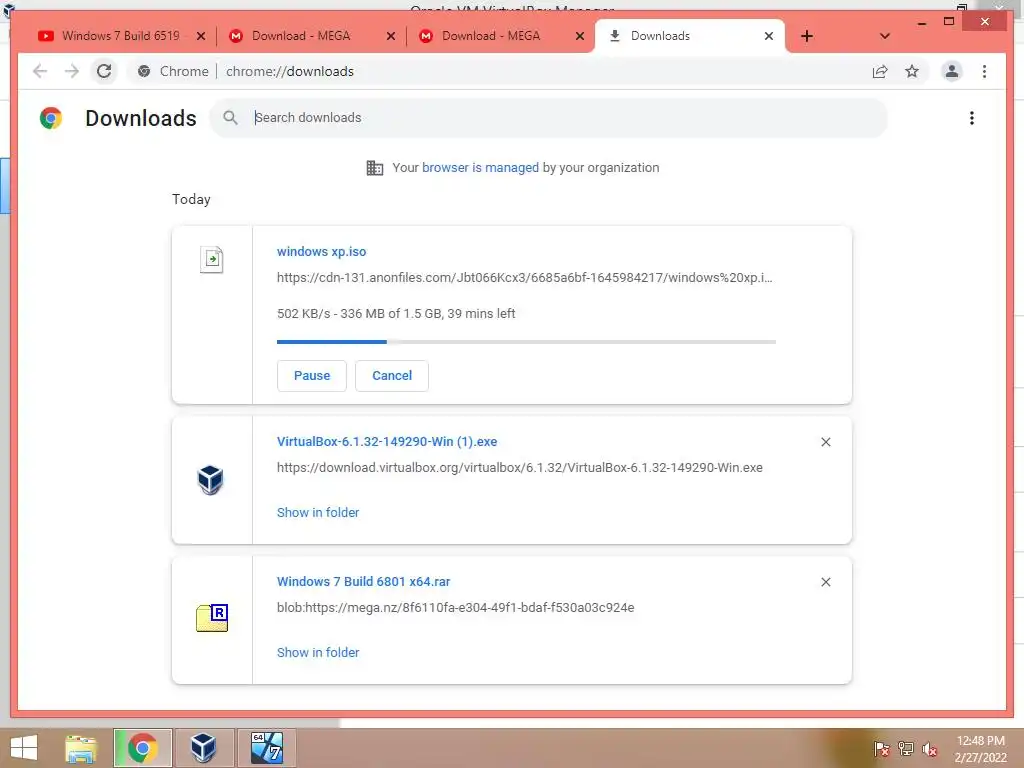Maximize the Chrome window
Screen dimensions: 1024x768
tap(949, 22)
